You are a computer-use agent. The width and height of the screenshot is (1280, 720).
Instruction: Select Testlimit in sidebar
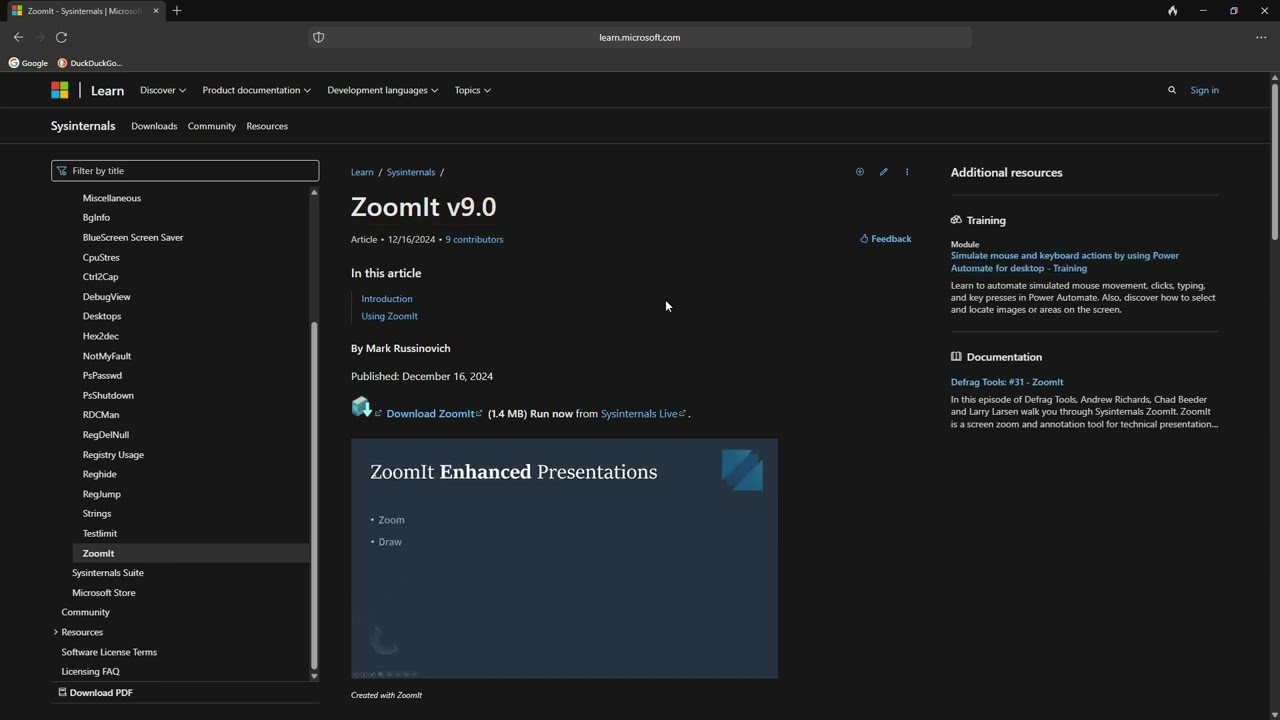(x=100, y=533)
